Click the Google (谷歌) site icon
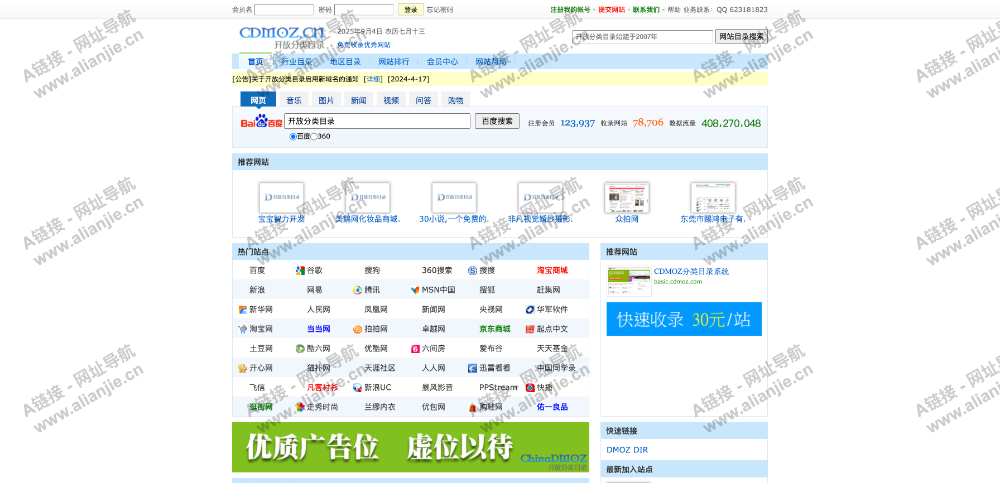Screen dimensions: 1000x483 tap(300, 271)
